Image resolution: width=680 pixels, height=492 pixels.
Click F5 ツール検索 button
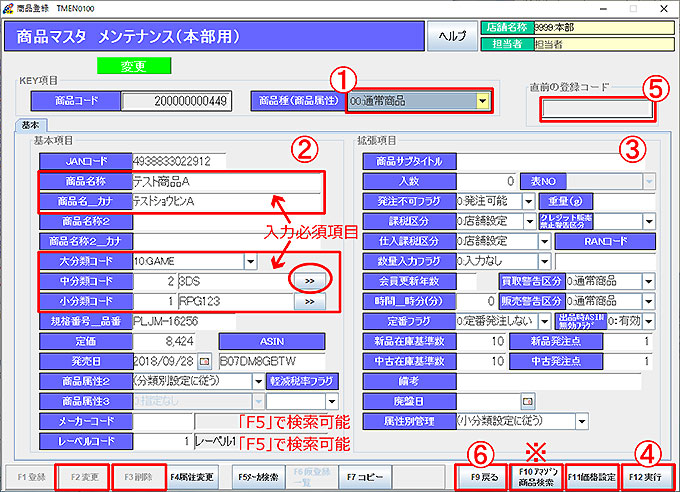258,477
